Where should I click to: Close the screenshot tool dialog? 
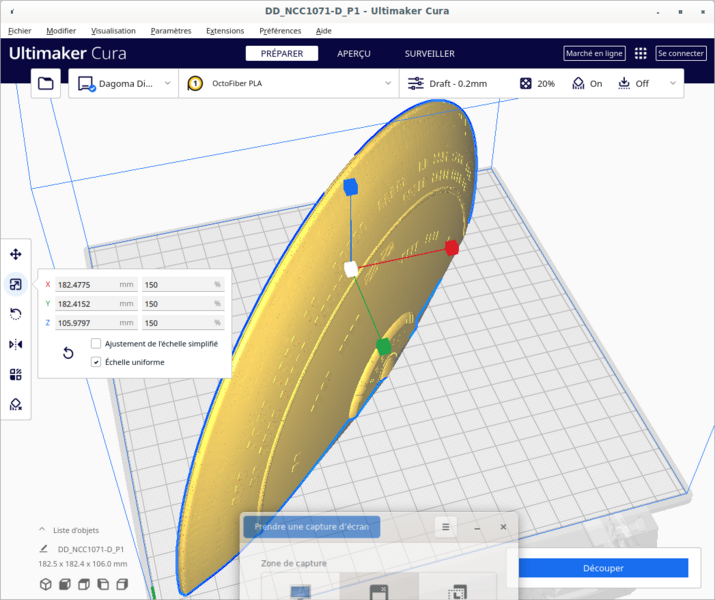coord(503,527)
